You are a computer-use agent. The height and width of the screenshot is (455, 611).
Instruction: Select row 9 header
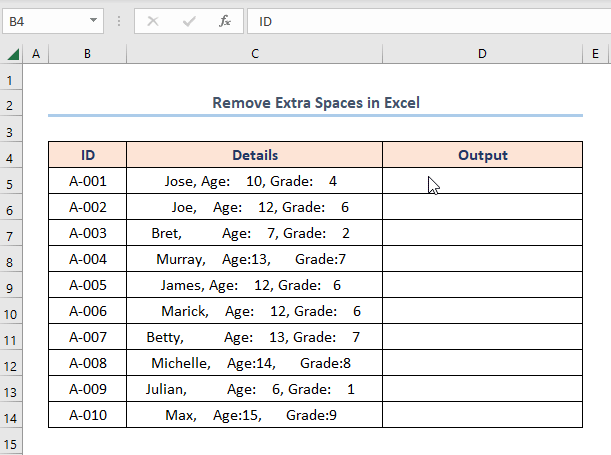pyautogui.click(x=12, y=285)
